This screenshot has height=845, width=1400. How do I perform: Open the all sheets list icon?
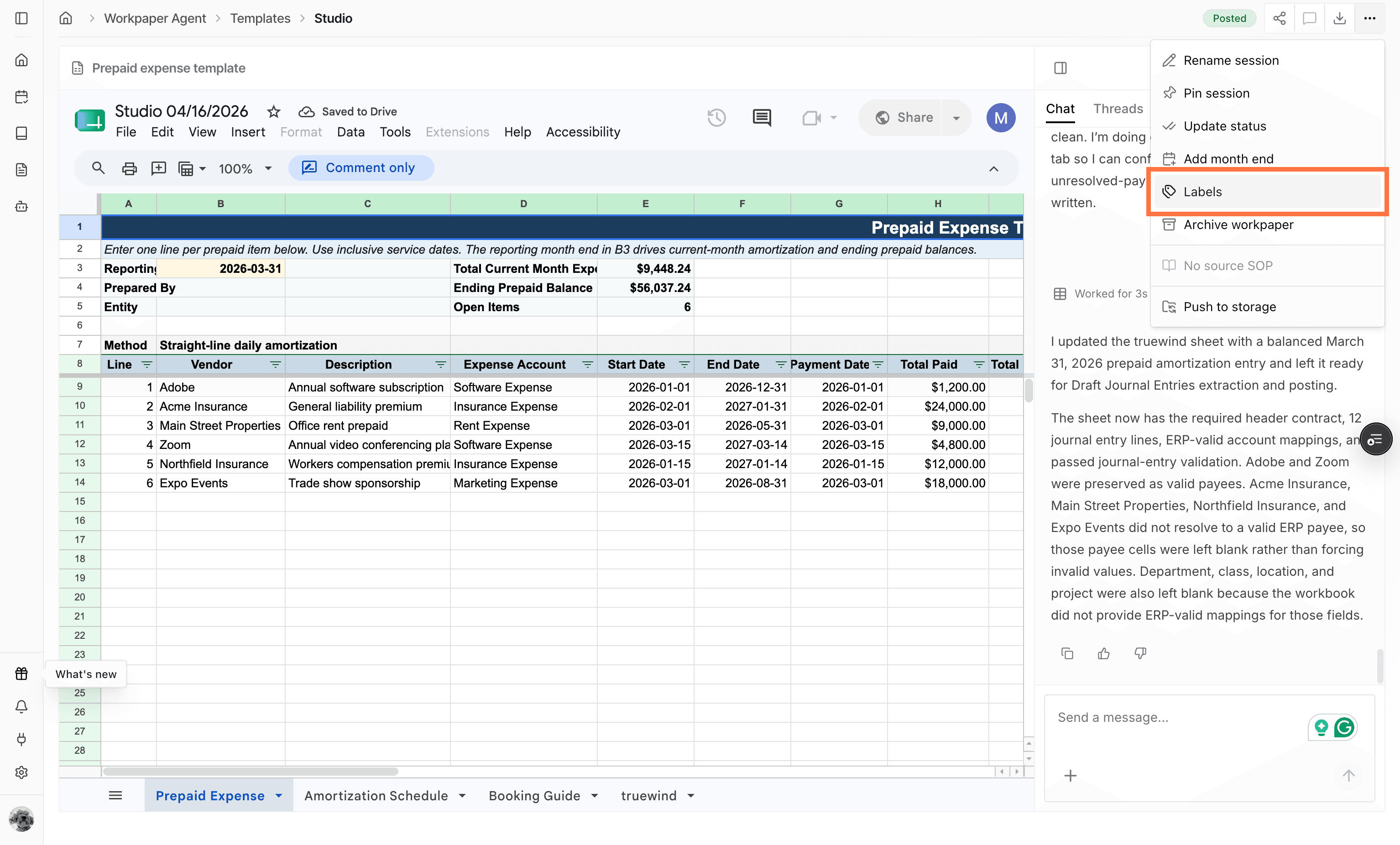(x=115, y=796)
